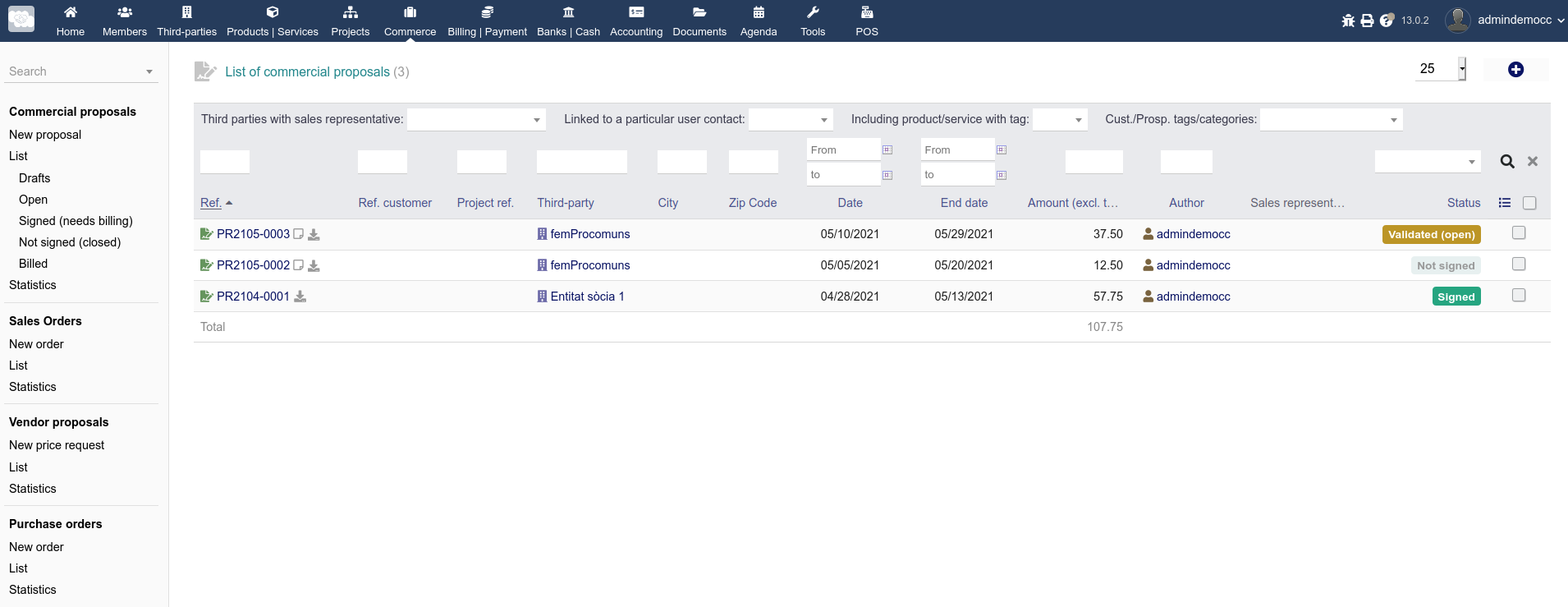1568x607 pixels.
Task: Click Amount filter input field
Action: click(x=1094, y=162)
